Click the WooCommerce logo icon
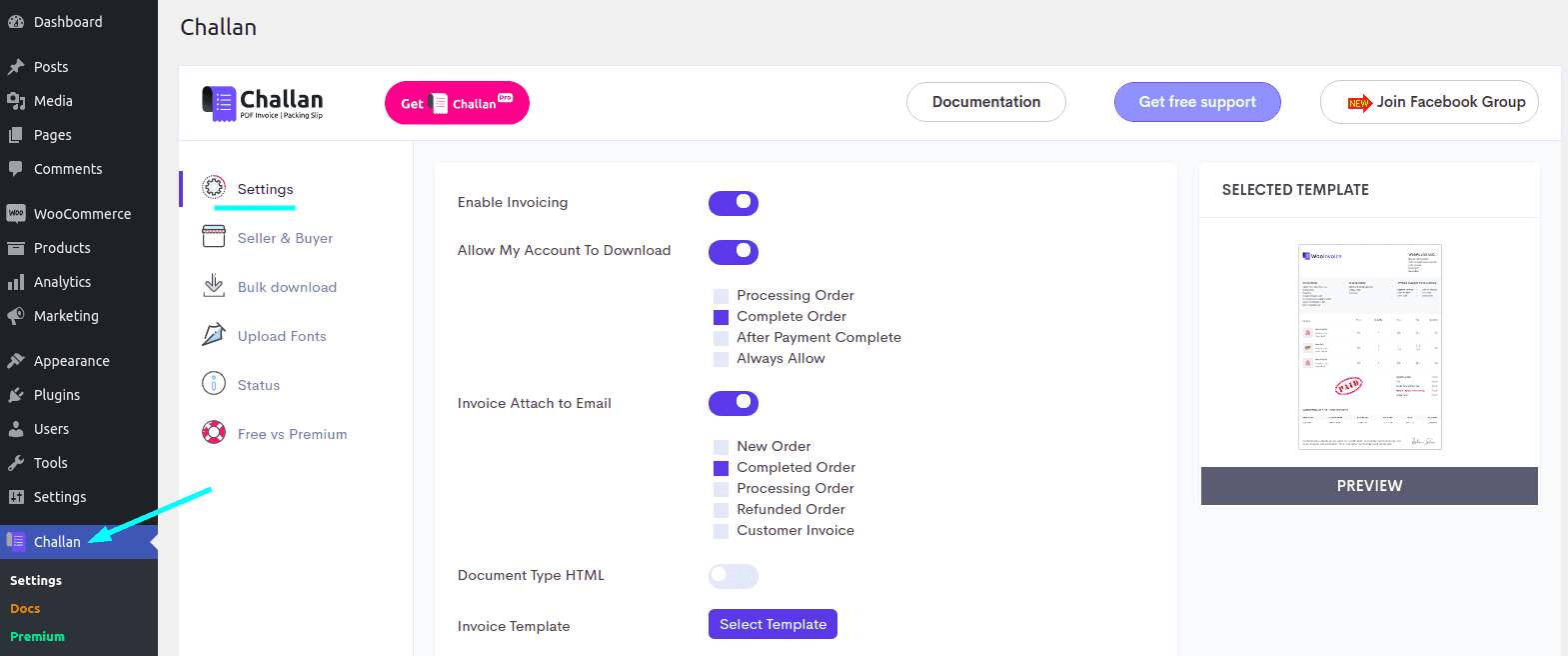The image size is (1568, 656). pyautogui.click(x=16, y=214)
